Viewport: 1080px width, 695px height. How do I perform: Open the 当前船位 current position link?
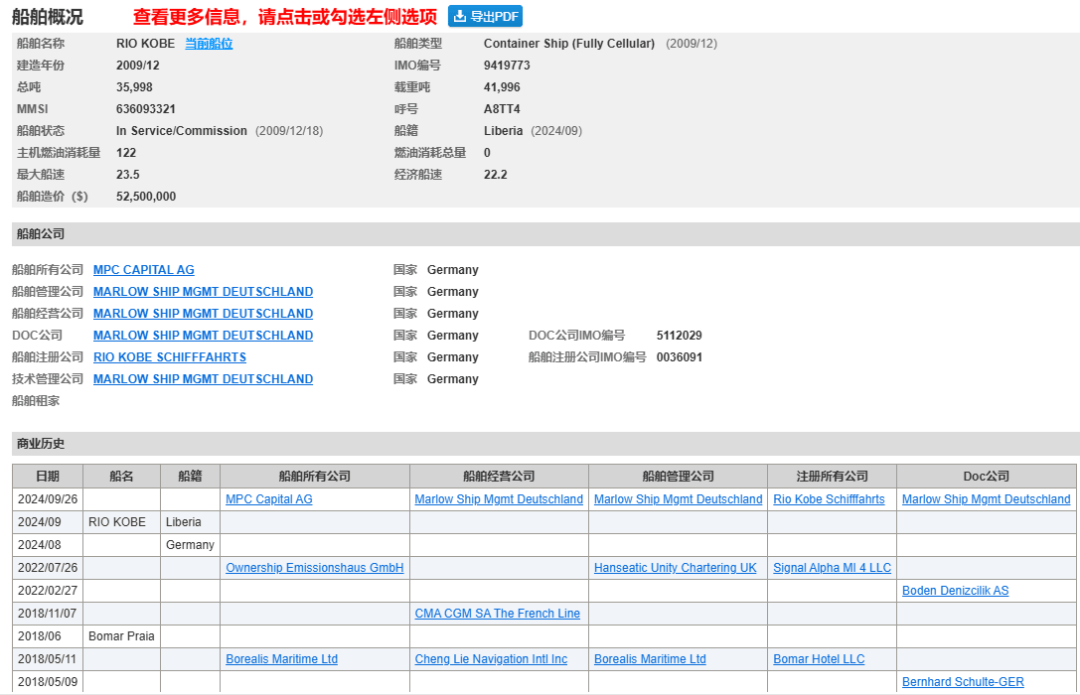208,44
